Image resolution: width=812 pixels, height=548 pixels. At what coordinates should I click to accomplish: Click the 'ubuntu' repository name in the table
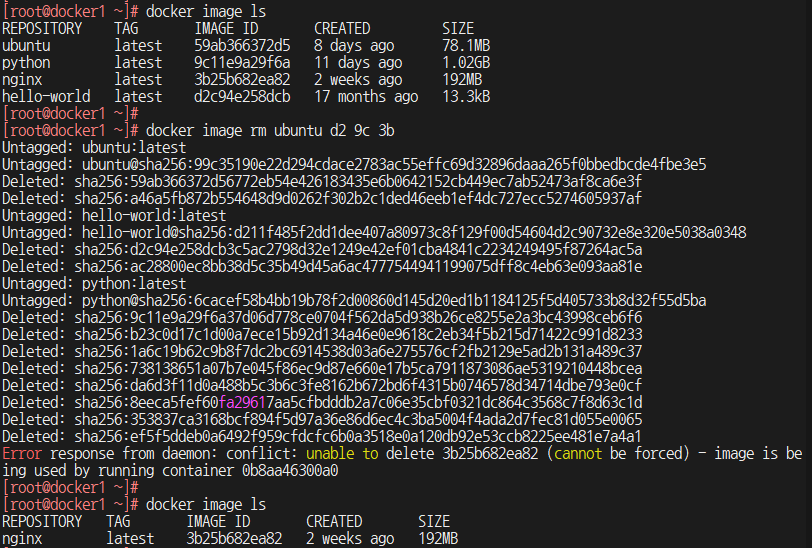tap(26, 46)
